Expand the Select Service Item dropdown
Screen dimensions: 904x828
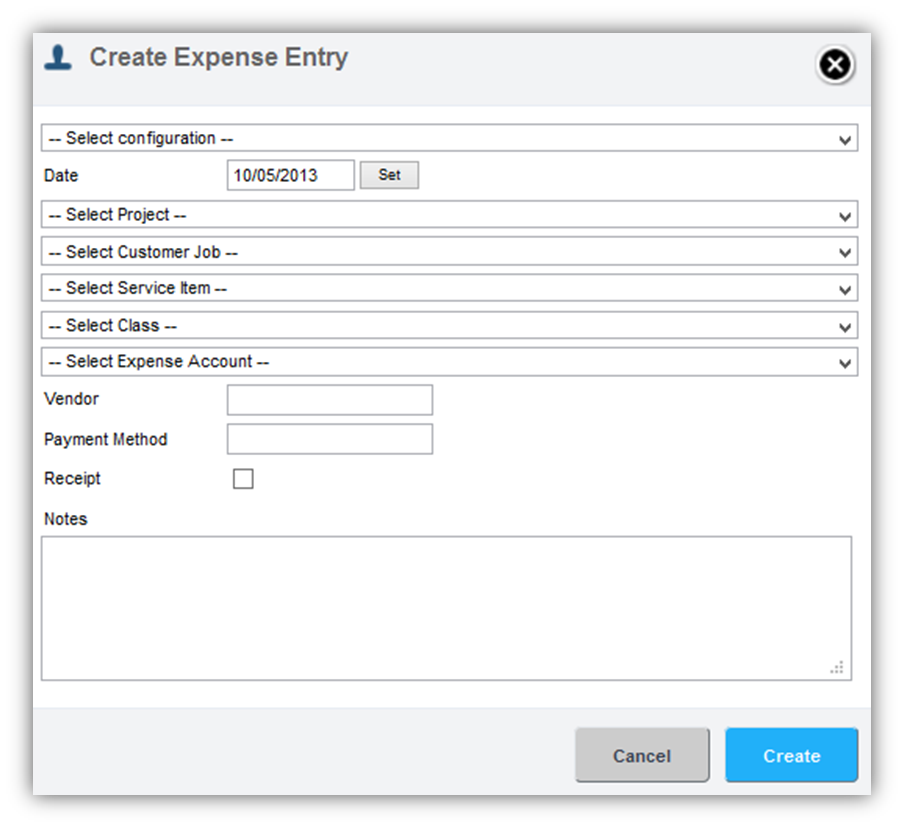449,288
